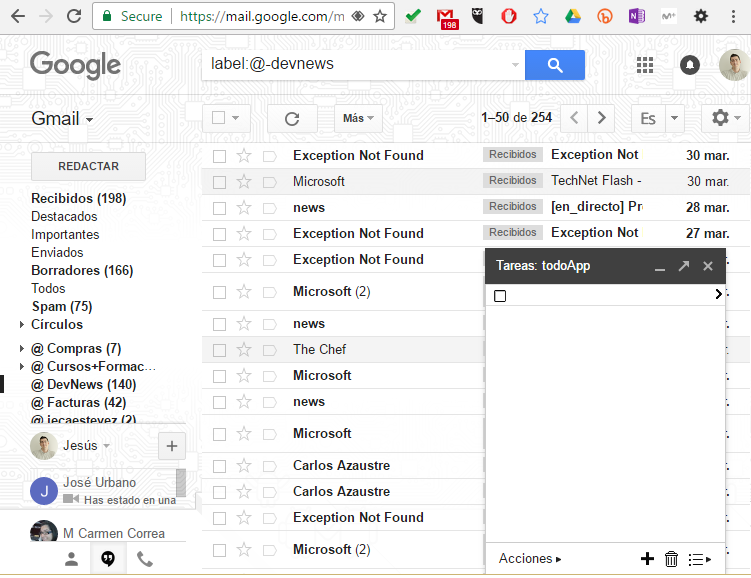Go to the older messages page arrow
Screen dimensions: 751x578
click(602, 118)
